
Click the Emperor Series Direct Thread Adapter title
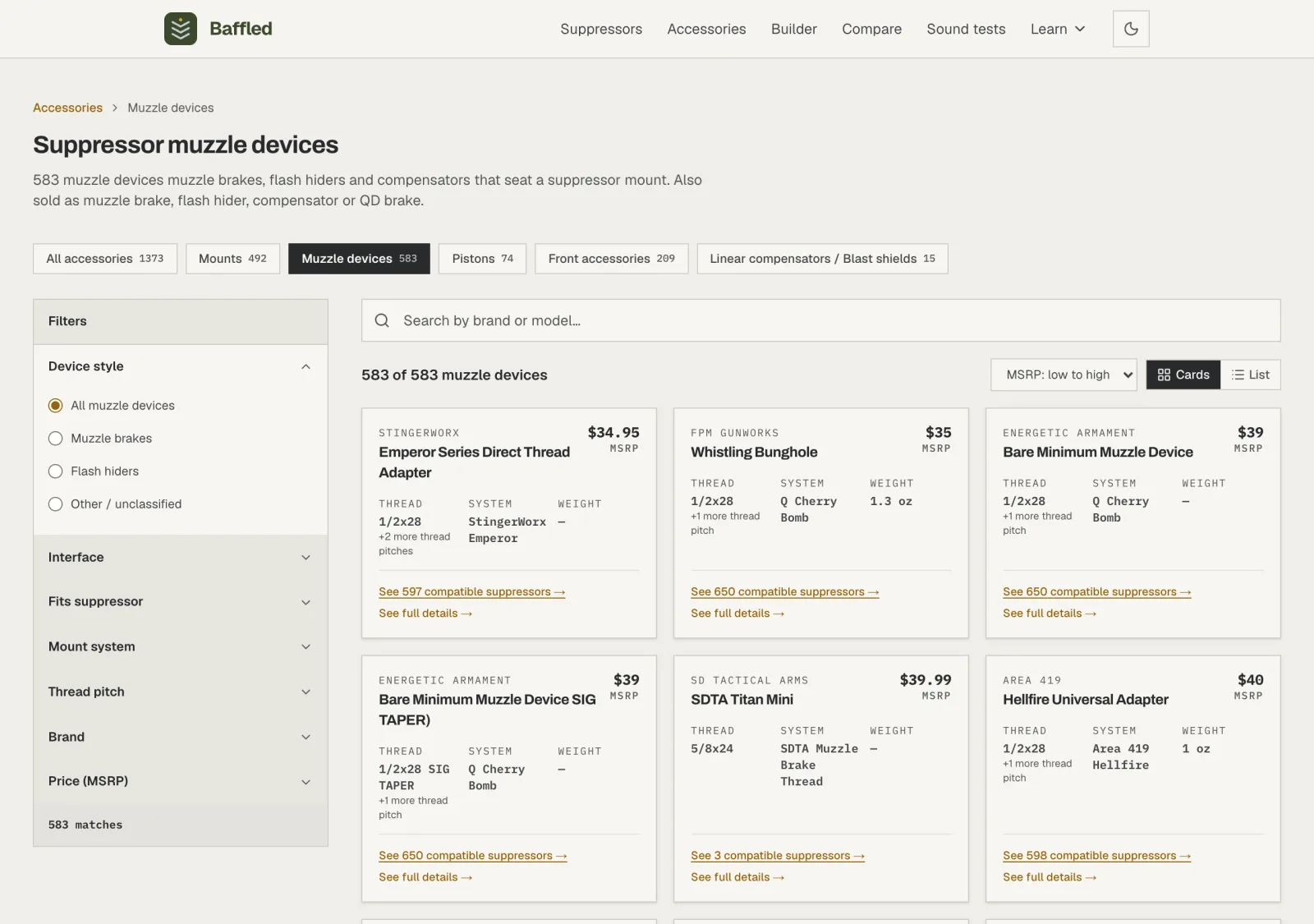click(x=474, y=462)
